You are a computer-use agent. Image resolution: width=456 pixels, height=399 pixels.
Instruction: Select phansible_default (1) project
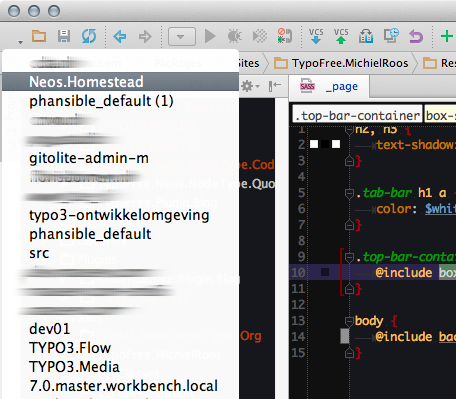[x=120, y=101]
